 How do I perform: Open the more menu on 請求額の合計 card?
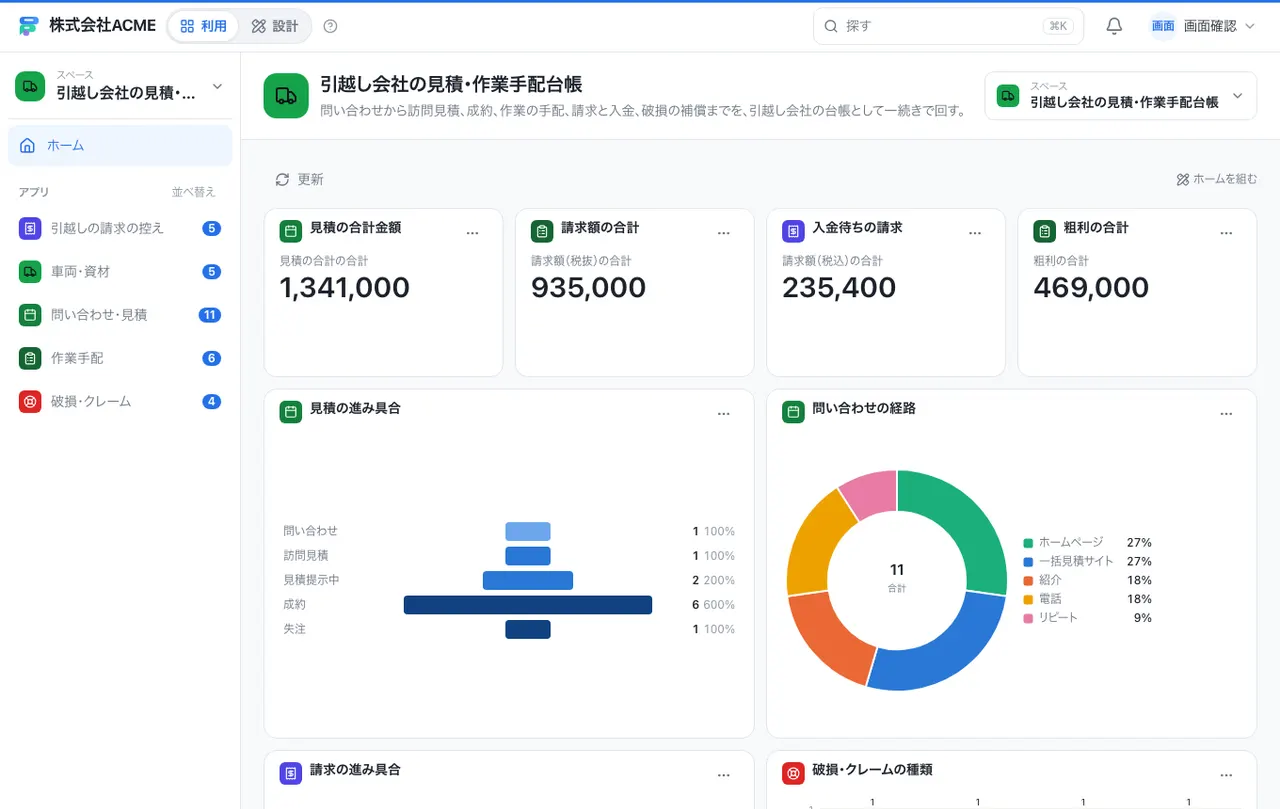click(724, 232)
